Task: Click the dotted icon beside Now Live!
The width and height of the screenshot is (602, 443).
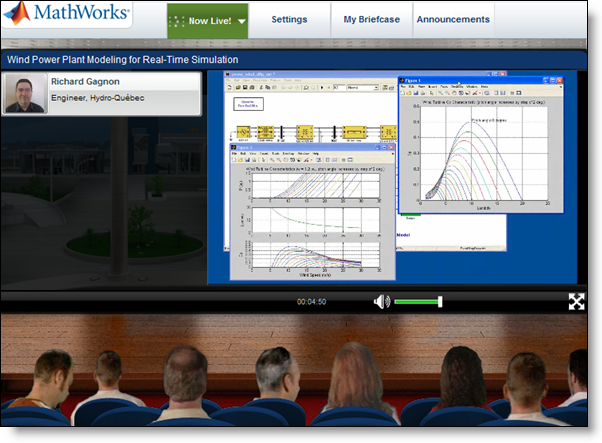Action: [178, 20]
